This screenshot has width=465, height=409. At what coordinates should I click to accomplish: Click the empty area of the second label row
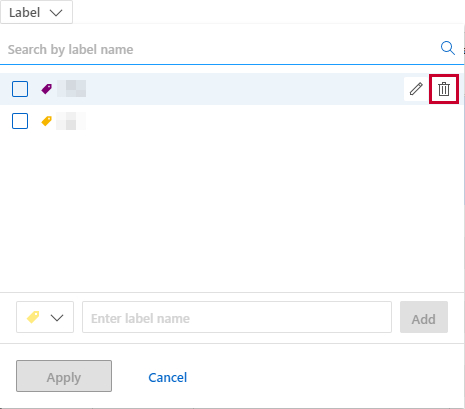(x=267, y=121)
